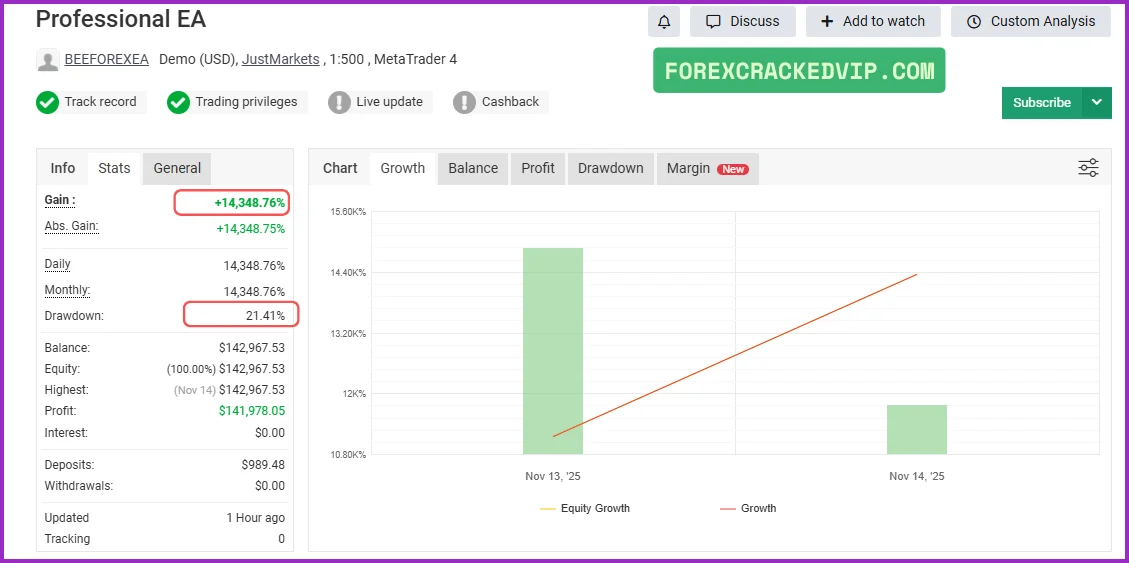
Task: Open the General tab
Action: click(x=177, y=168)
